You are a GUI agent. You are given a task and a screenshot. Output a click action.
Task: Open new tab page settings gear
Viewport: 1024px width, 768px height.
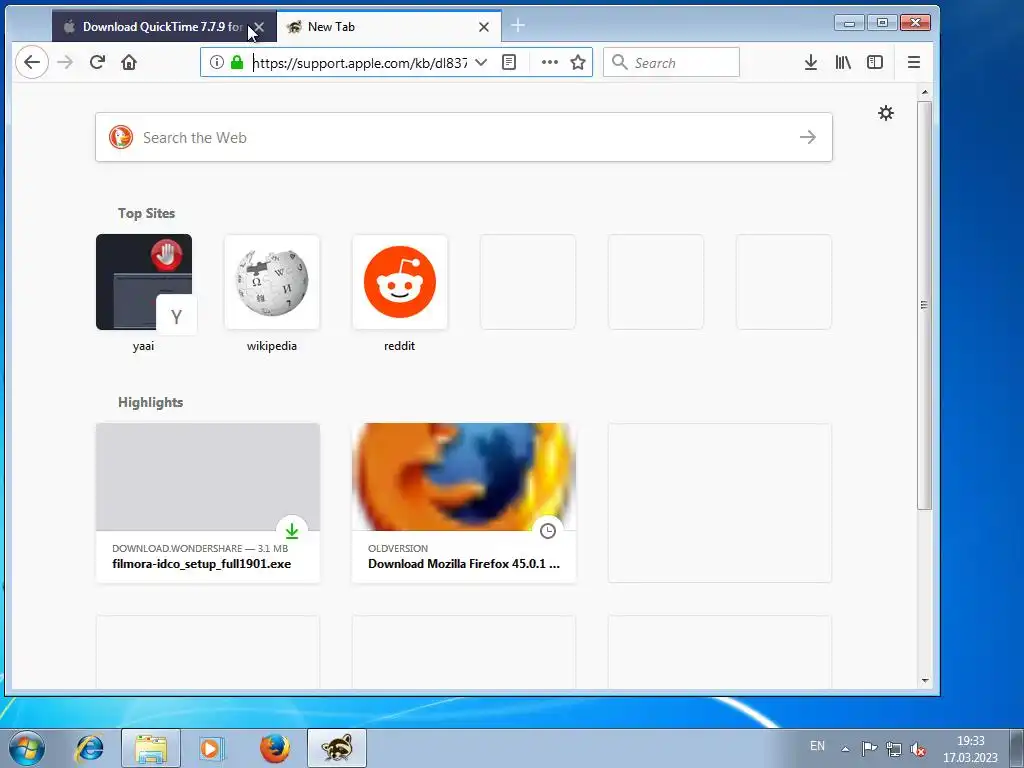[886, 113]
